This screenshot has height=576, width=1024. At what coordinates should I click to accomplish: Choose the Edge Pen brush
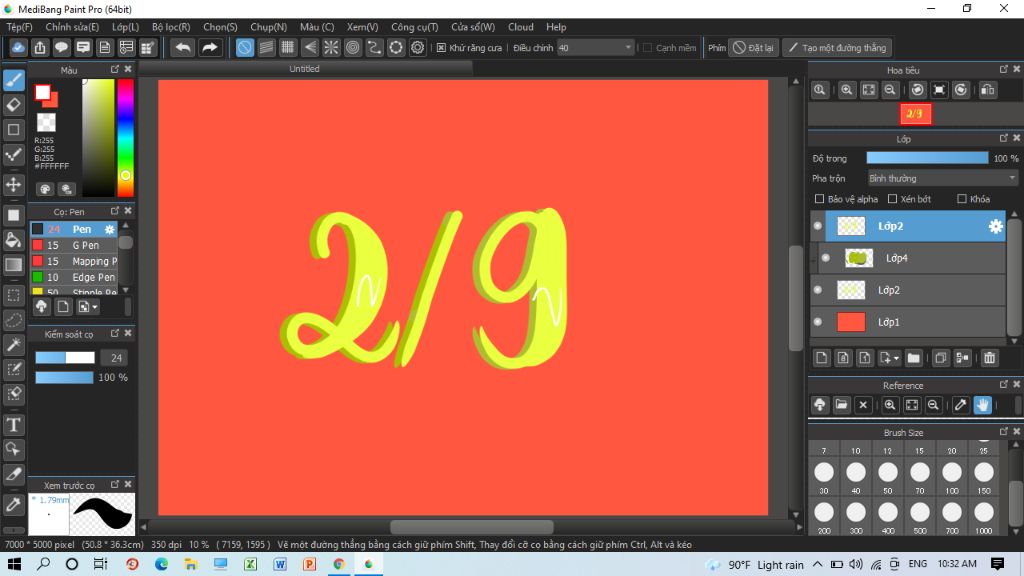[x=74, y=277]
